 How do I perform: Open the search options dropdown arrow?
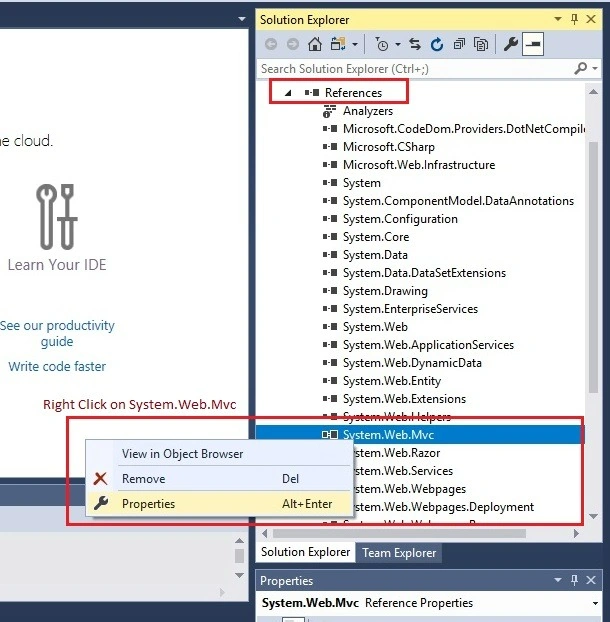(595, 69)
